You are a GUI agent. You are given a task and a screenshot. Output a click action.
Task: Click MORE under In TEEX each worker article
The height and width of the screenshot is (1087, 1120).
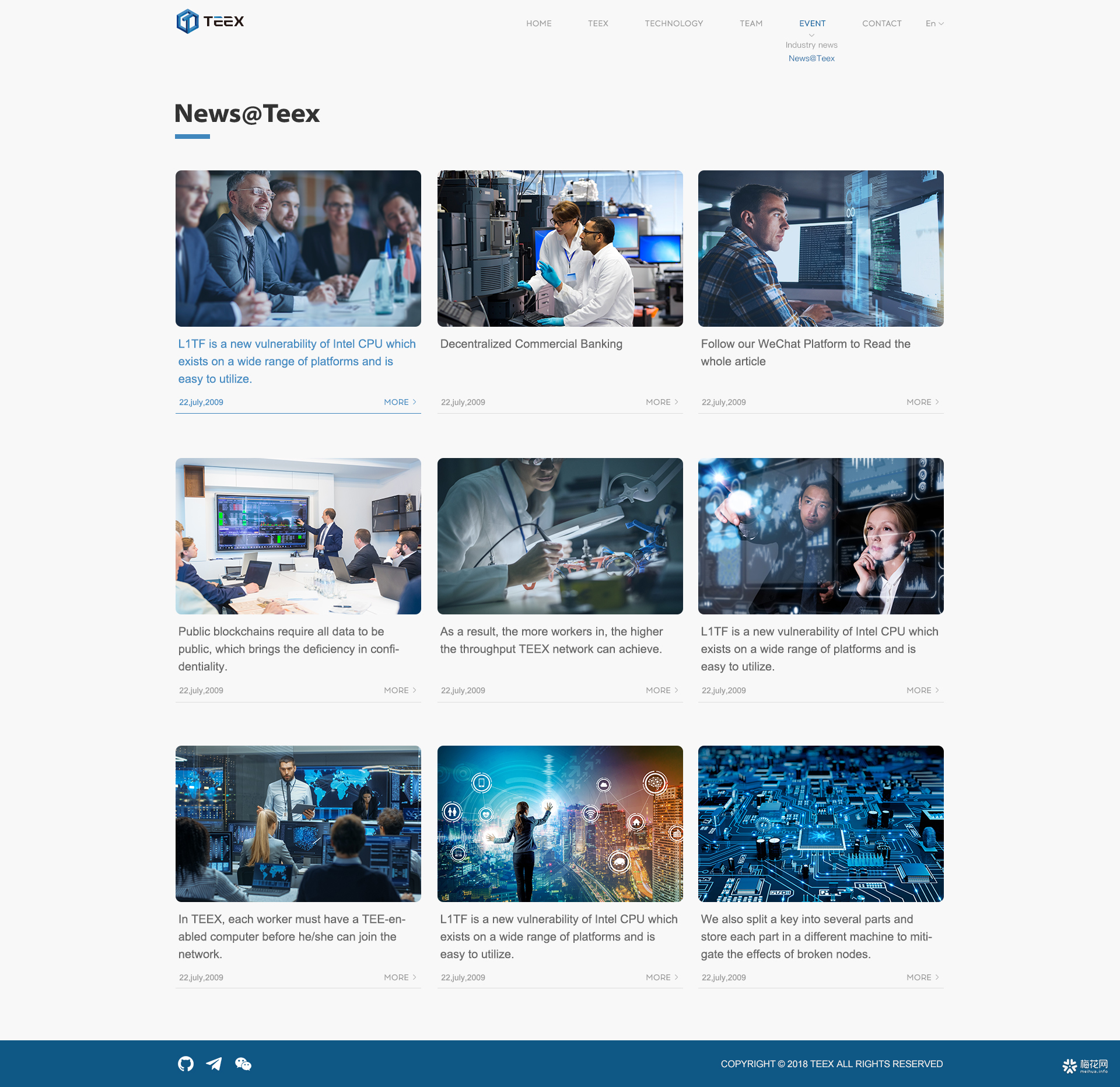click(400, 977)
